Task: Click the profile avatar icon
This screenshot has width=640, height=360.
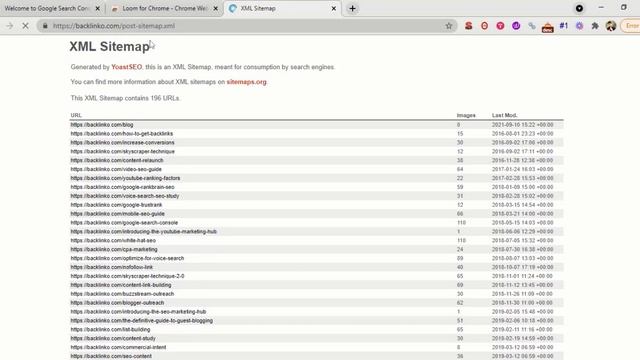Action: click(x=611, y=26)
